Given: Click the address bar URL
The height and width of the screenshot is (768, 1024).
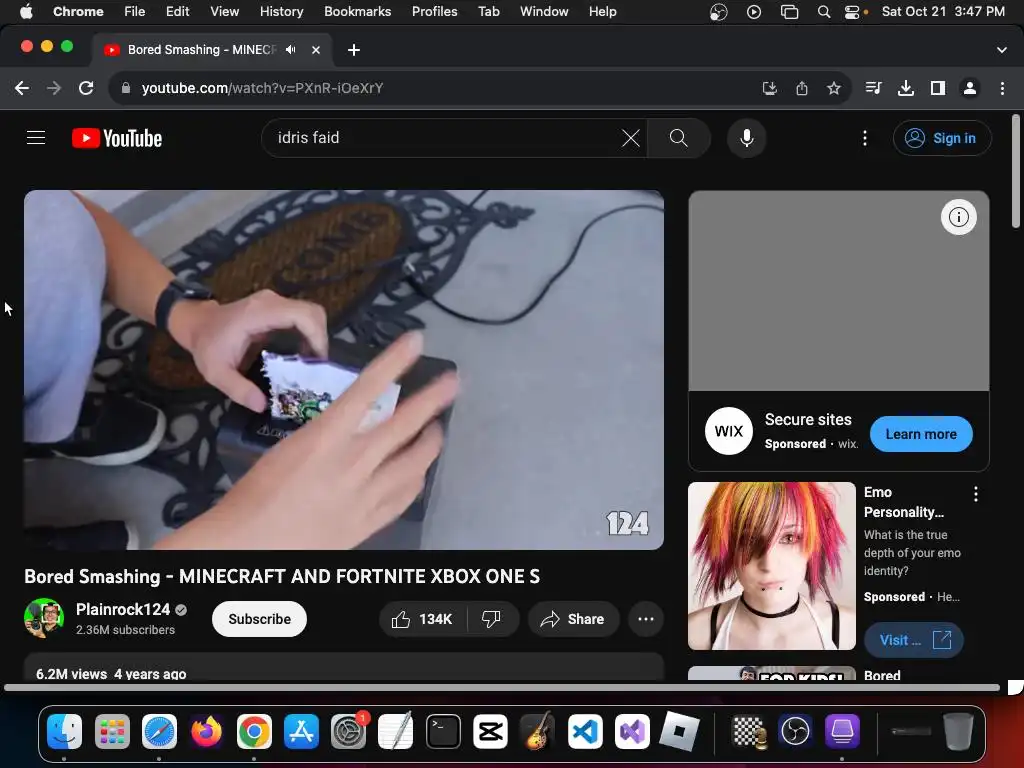Looking at the screenshot, I should click(262, 88).
